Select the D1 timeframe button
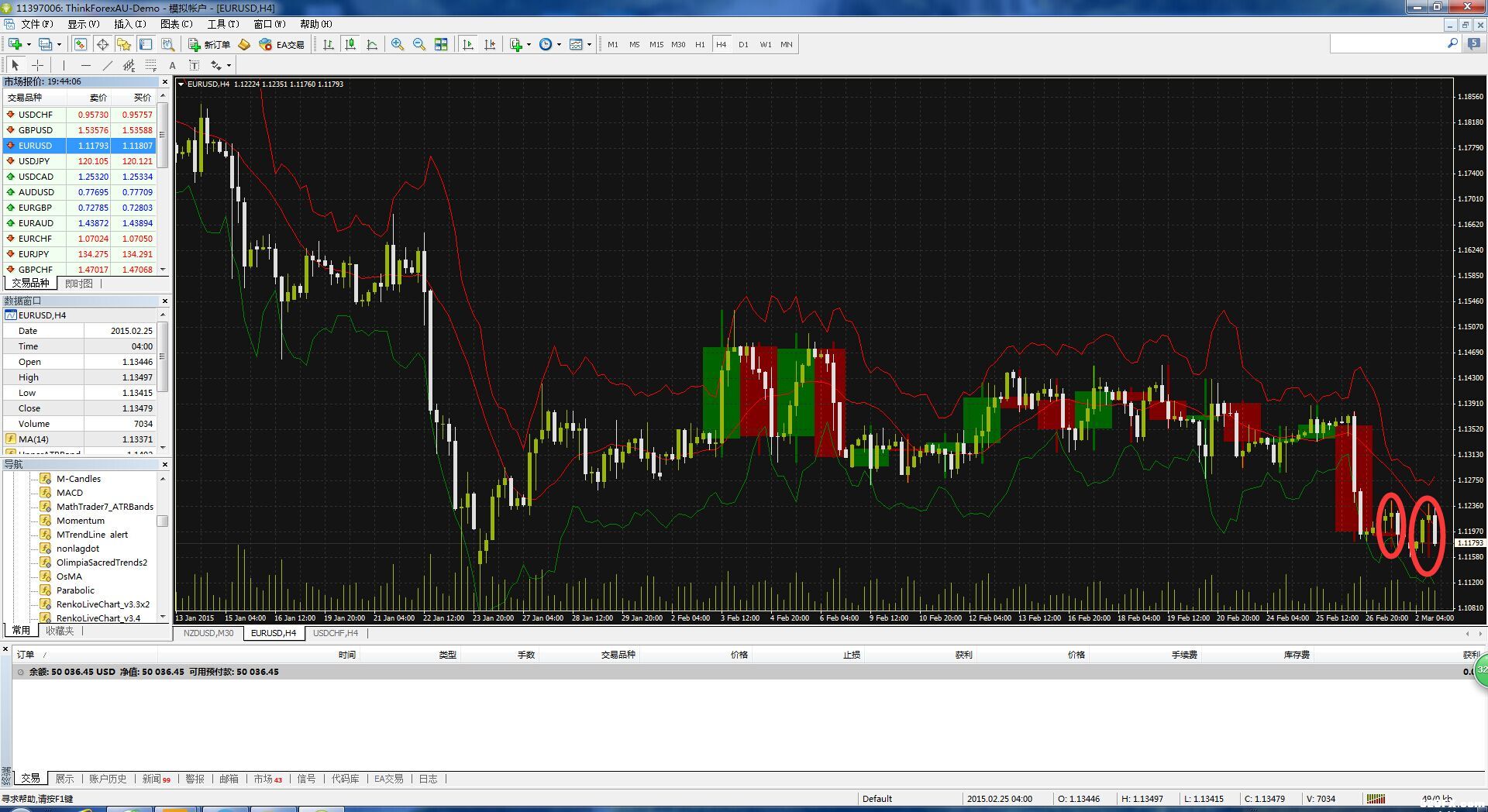The image size is (1488, 812). (x=743, y=44)
